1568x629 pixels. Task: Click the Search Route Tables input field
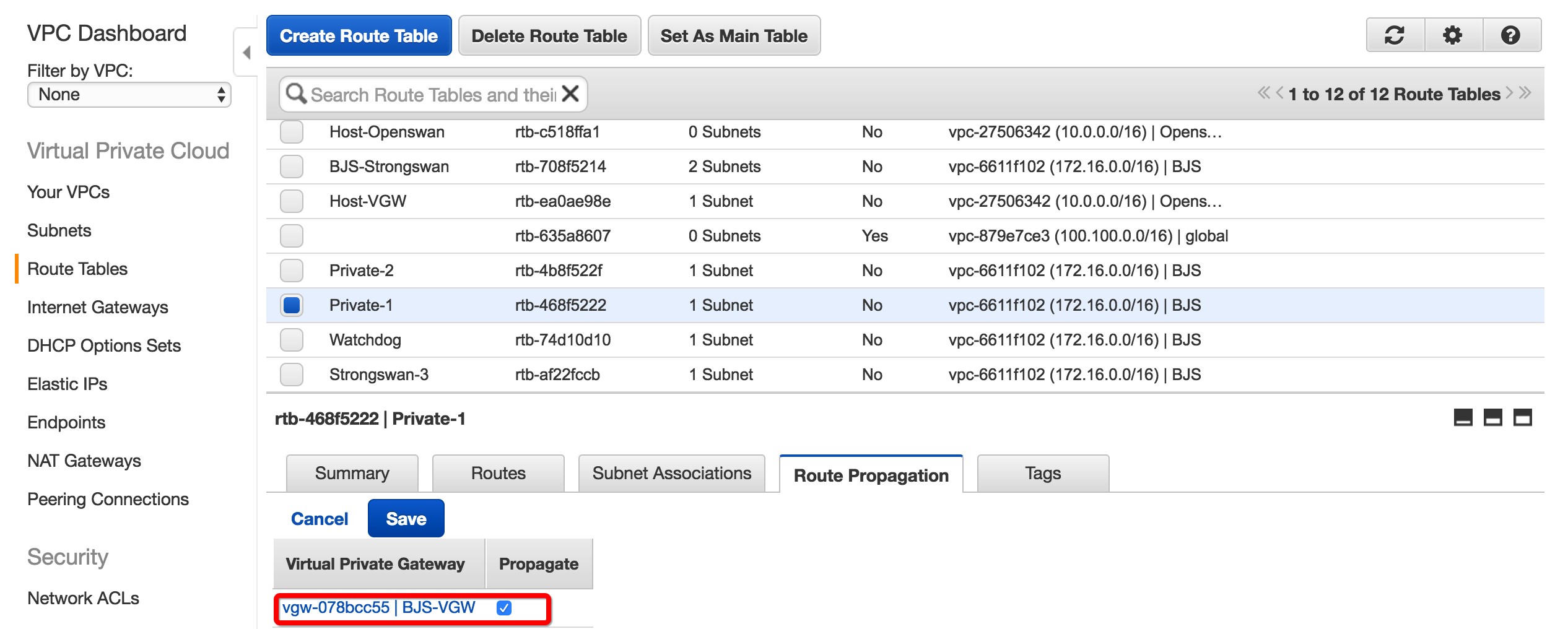(x=432, y=95)
